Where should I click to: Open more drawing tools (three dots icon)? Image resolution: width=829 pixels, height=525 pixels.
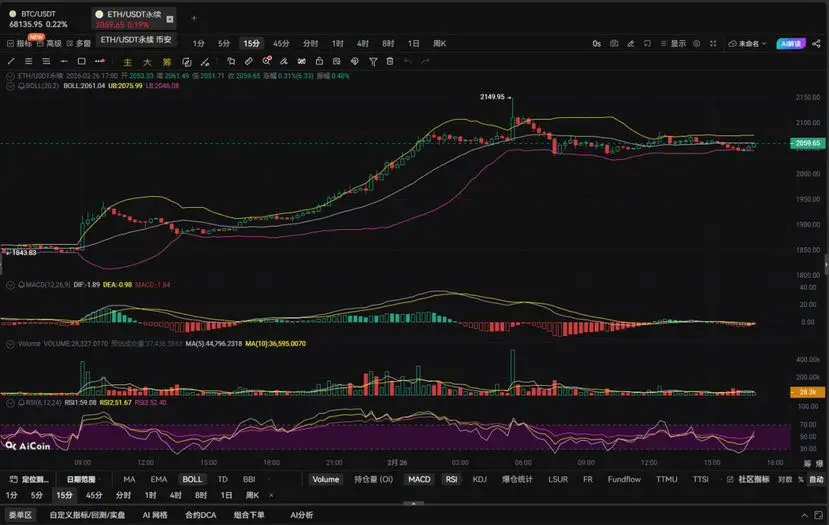99,61
